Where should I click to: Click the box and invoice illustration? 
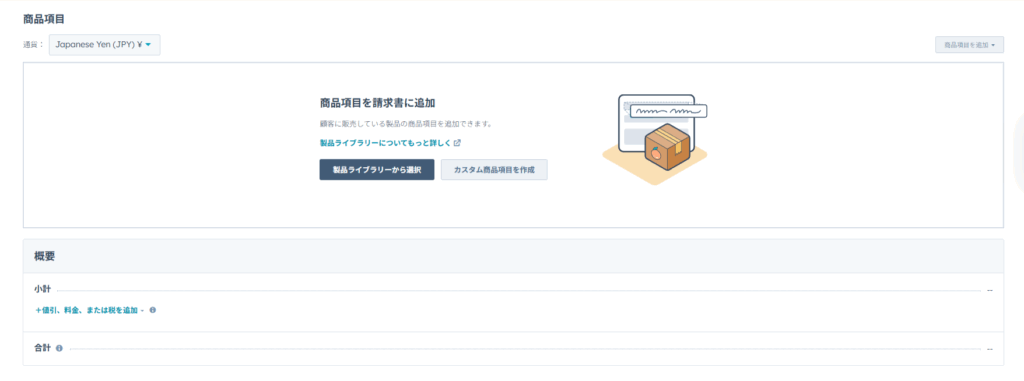[655, 139]
